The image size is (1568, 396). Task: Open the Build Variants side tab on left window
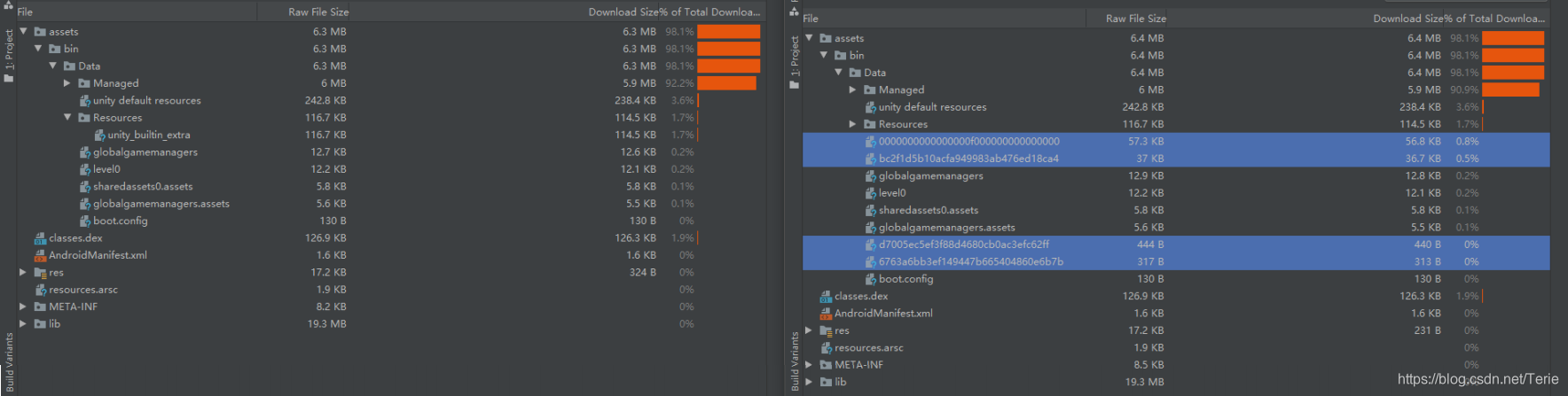[x=9, y=360]
